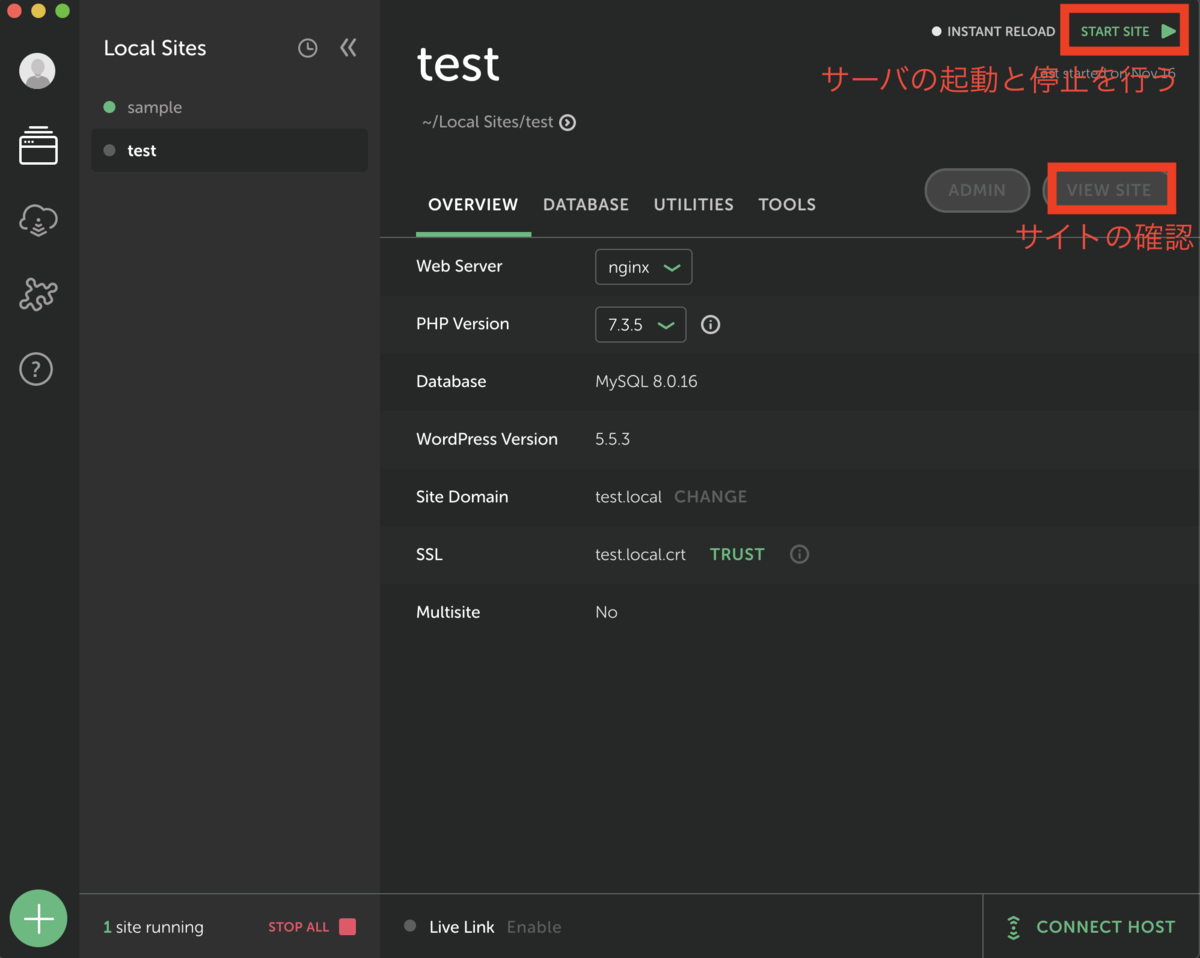Click the Connect Host button label

pos(1106,927)
